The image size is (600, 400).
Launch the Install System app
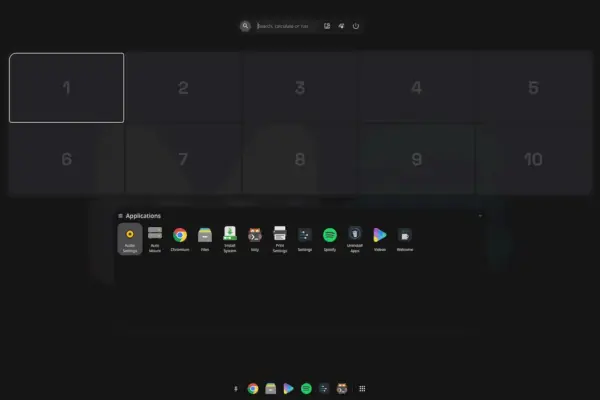230,239
